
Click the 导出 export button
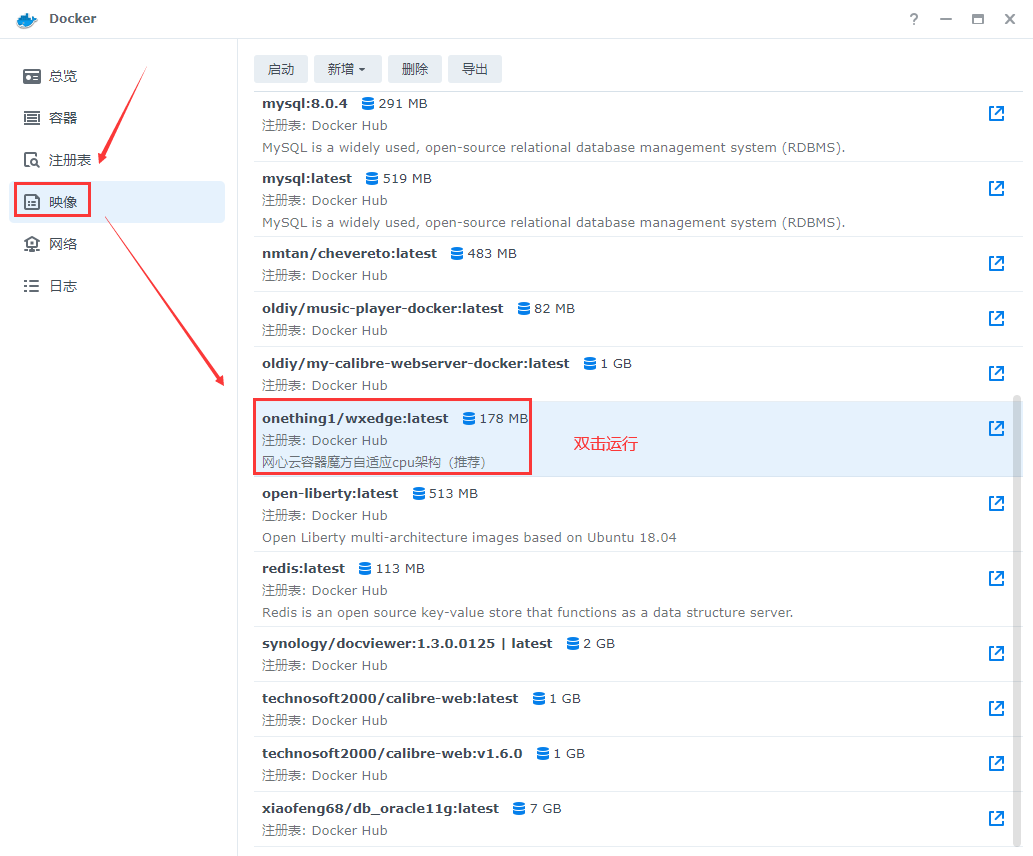(x=474, y=69)
